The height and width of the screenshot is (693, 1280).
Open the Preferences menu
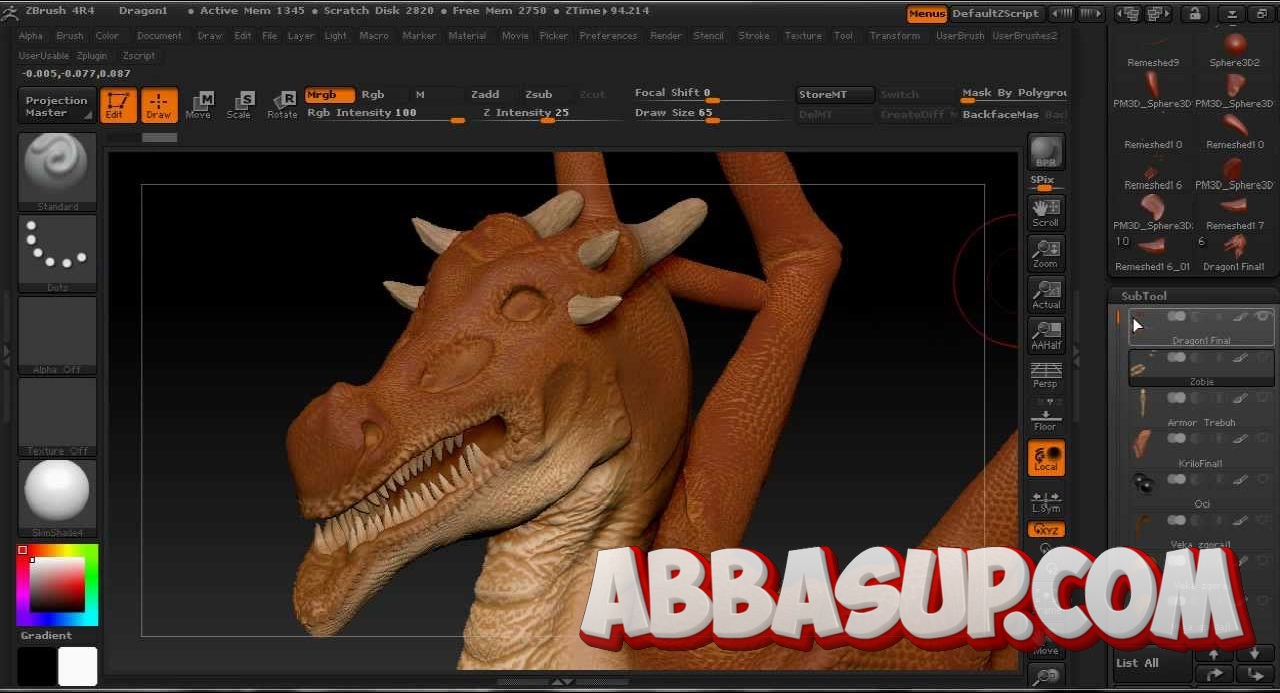pos(608,36)
